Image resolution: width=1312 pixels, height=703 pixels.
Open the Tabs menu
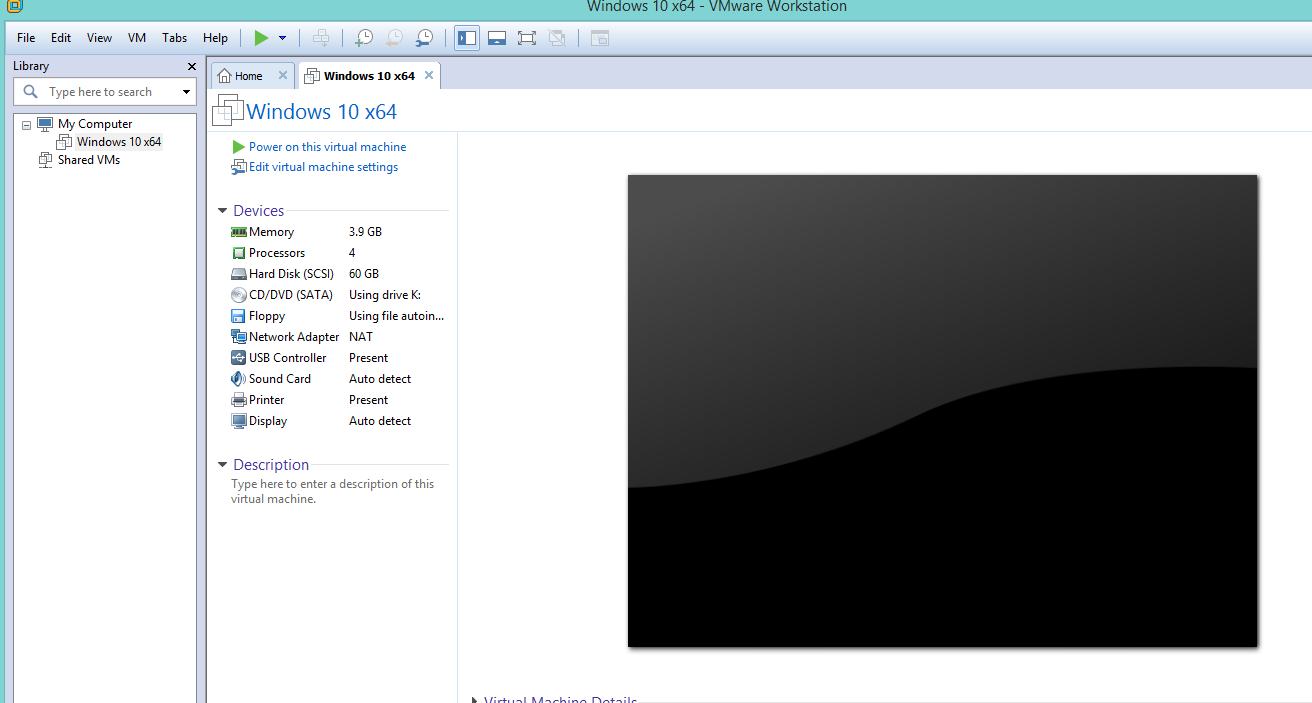(175, 38)
